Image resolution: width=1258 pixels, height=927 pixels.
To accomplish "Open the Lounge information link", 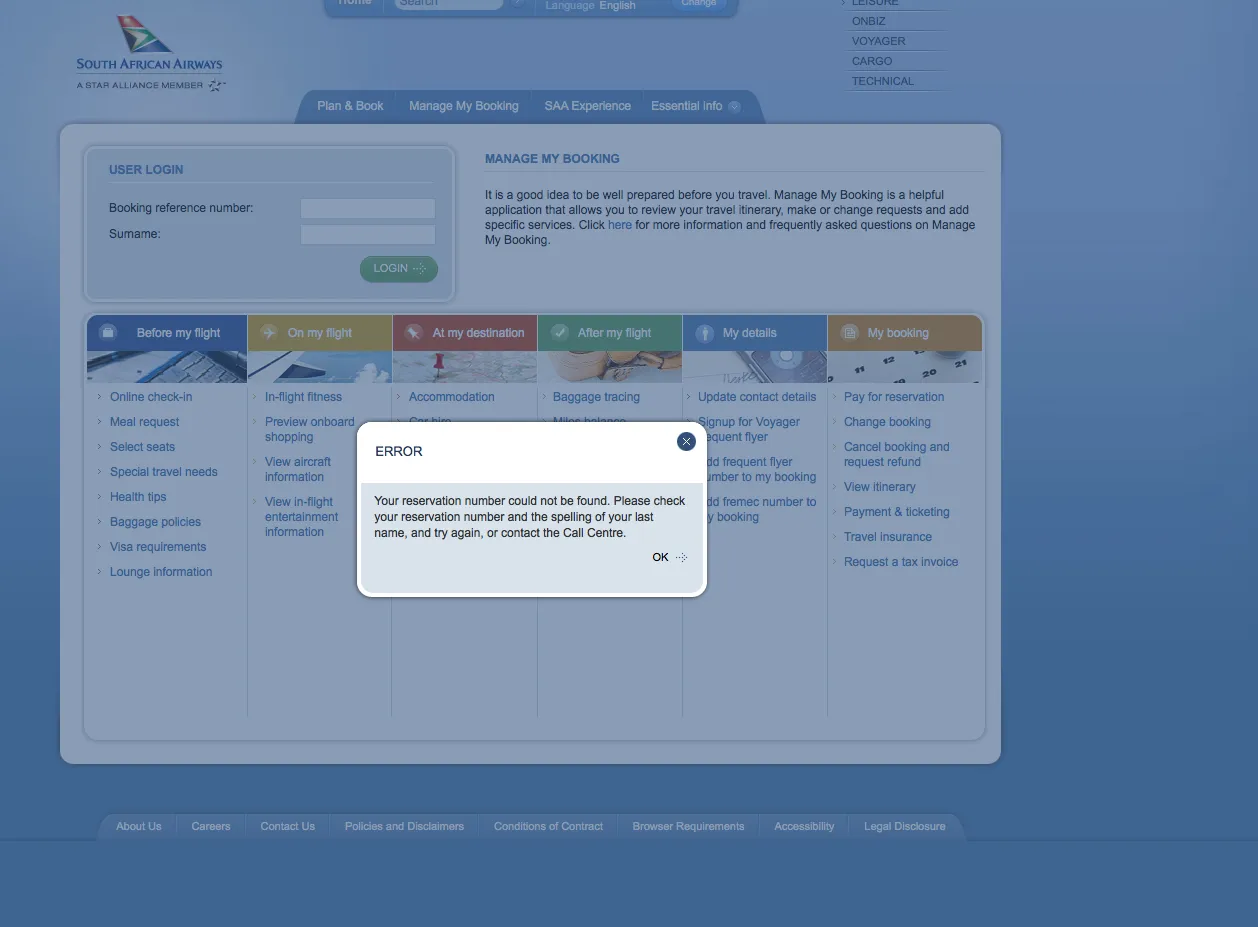I will point(161,572).
